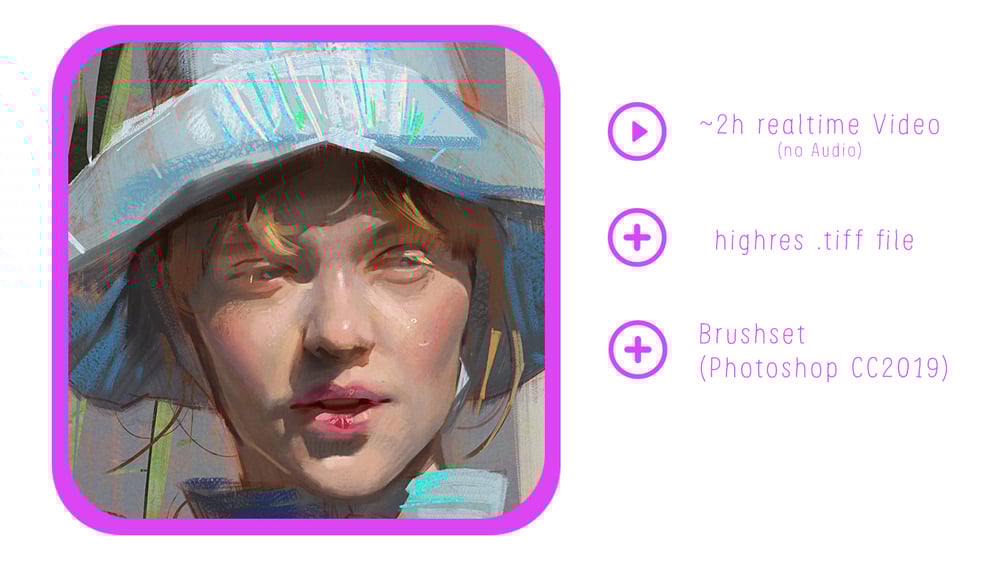Screen dimensions: 1005x565
Task: Open the highres .tiff file text
Action: (x=814, y=240)
